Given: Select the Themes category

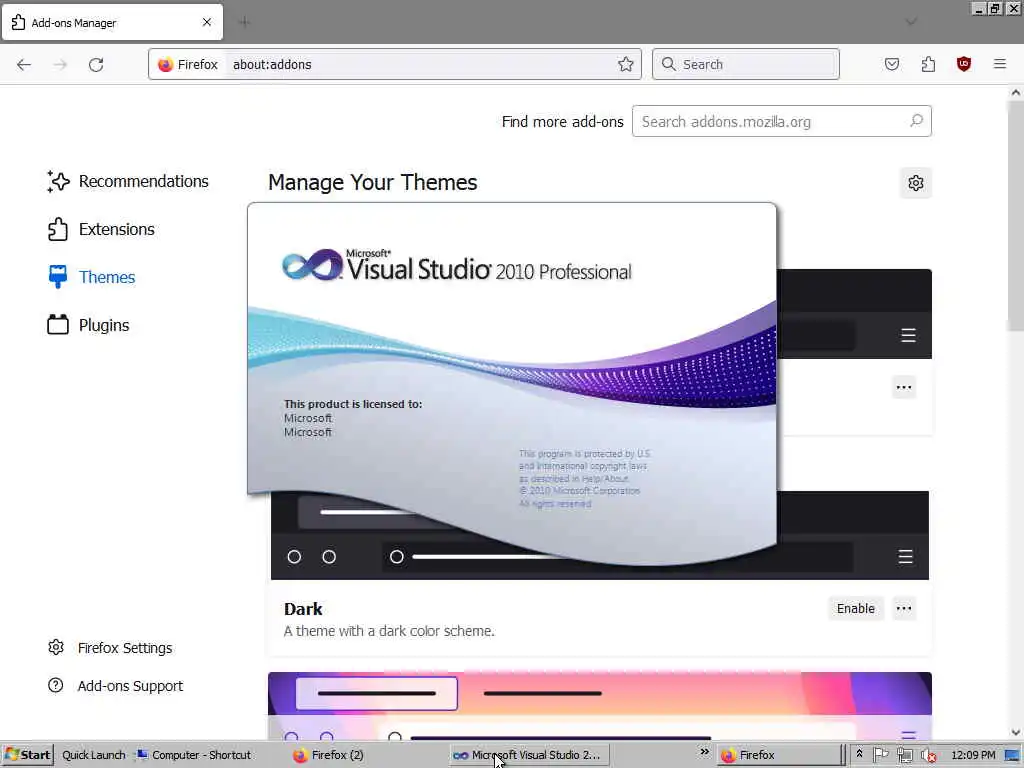Looking at the screenshot, I should 91,277.
